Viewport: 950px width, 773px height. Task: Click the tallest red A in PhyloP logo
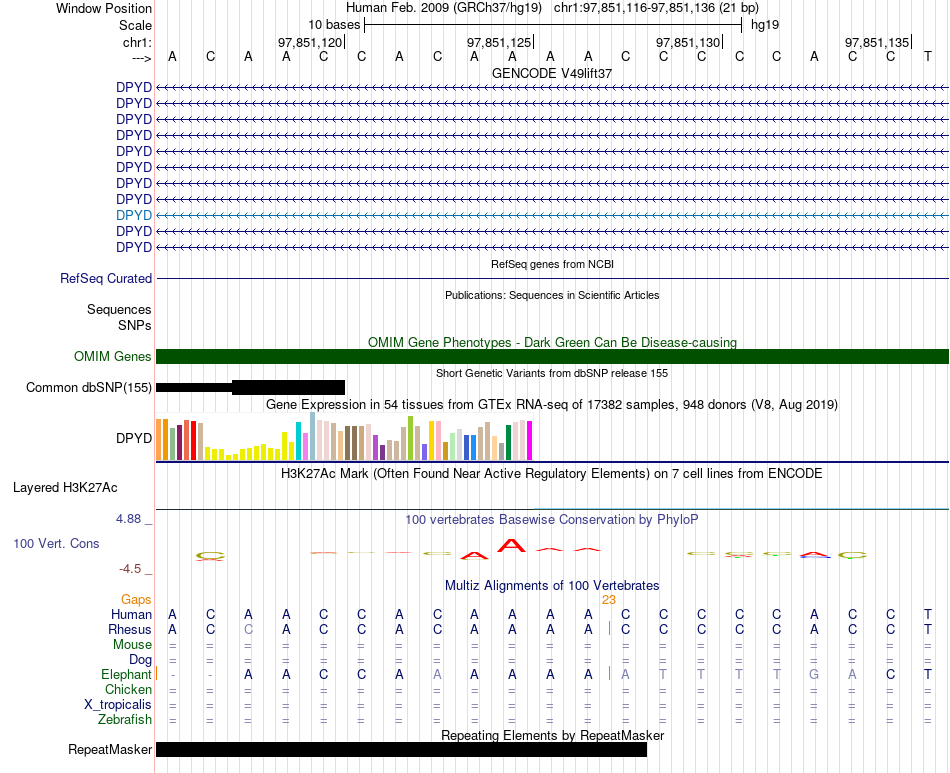coord(511,545)
